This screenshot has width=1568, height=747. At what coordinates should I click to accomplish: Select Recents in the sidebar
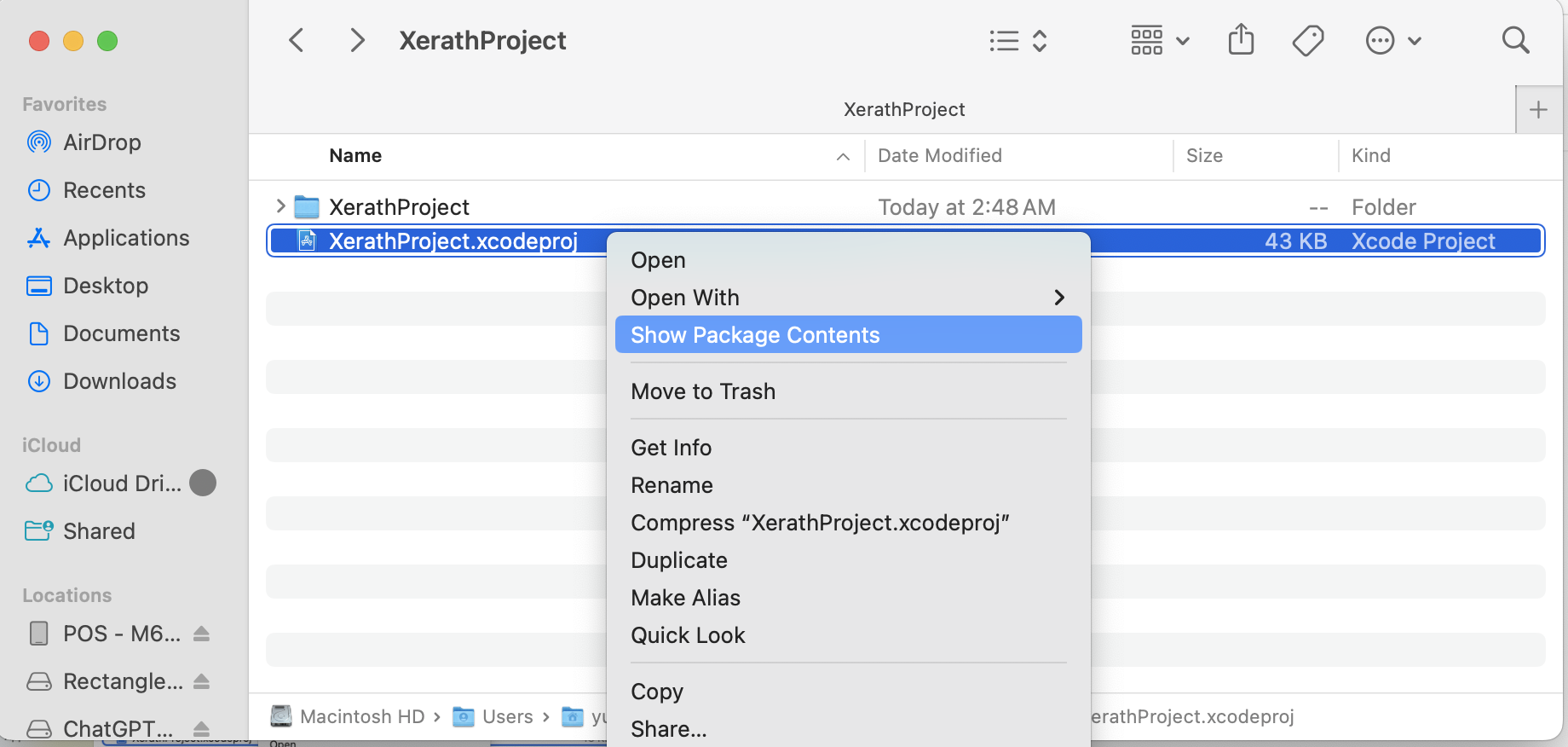pyautogui.click(x=104, y=190)
